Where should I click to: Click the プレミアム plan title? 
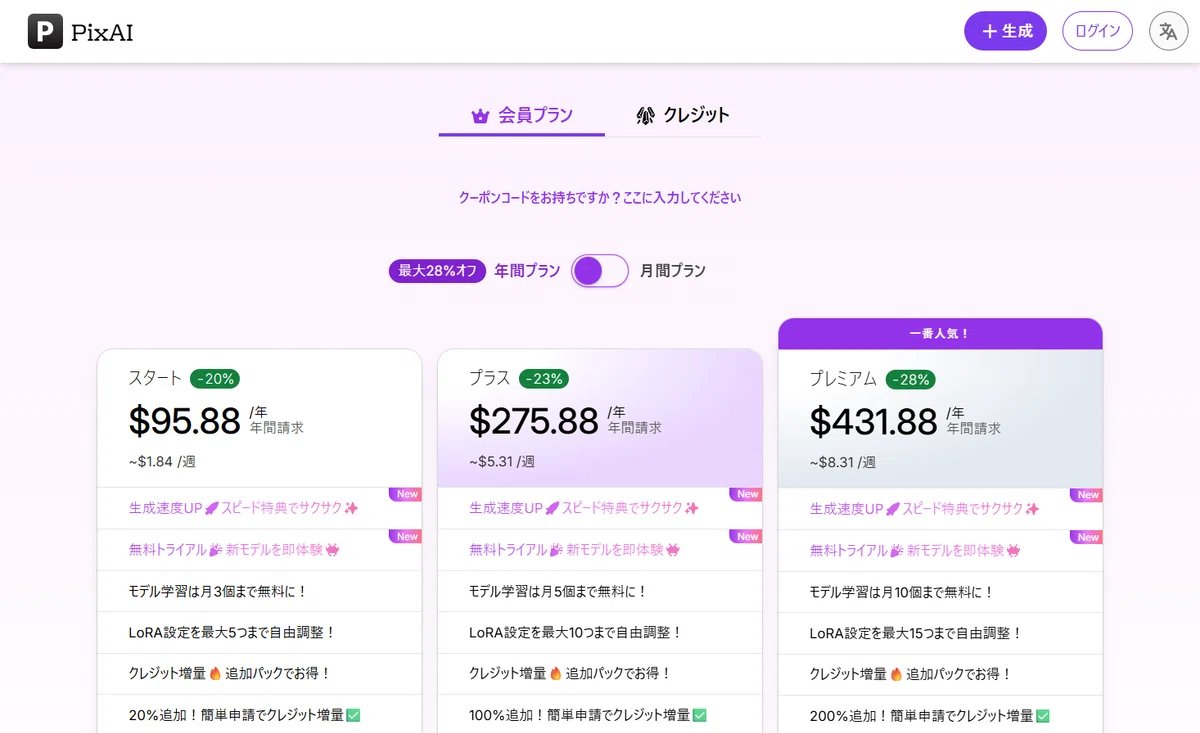(843, 379)
